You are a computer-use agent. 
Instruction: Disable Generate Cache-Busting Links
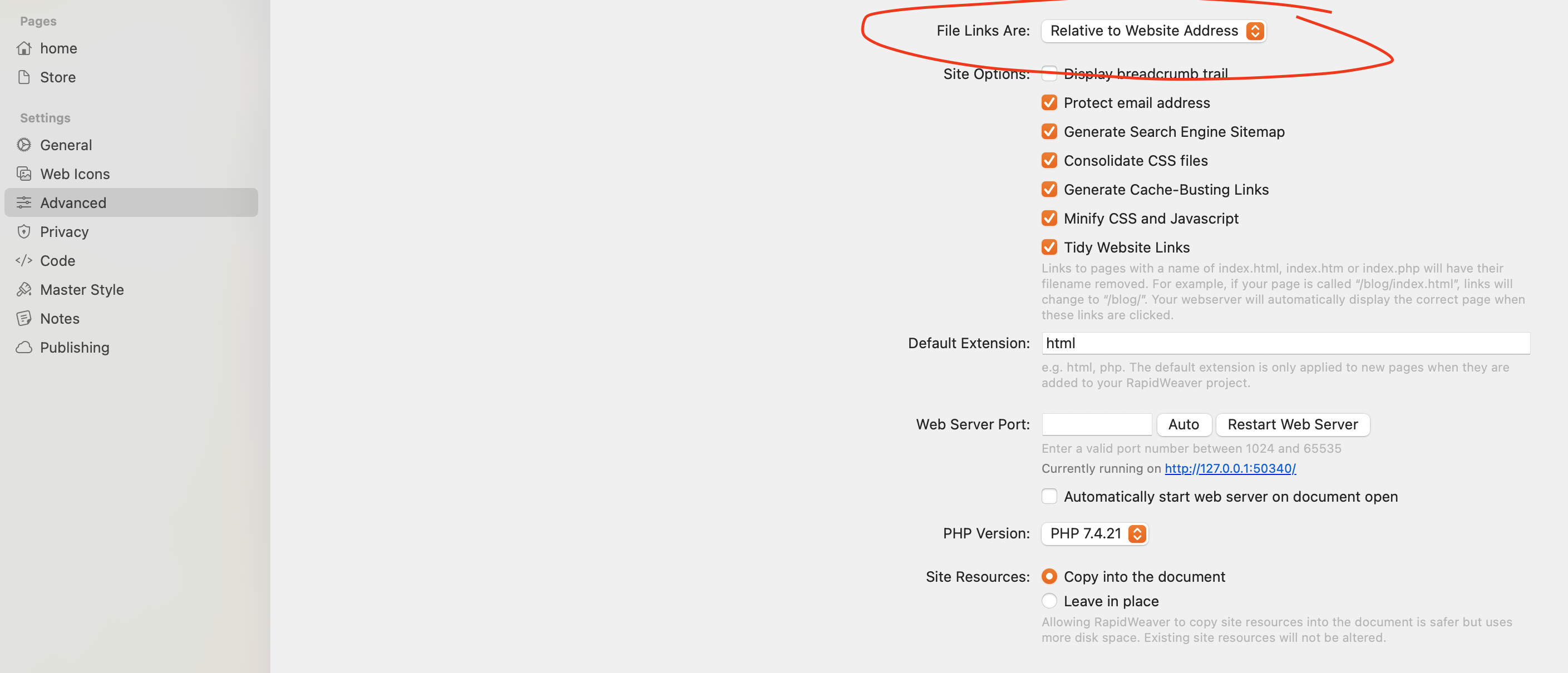tap(1049, 189)
